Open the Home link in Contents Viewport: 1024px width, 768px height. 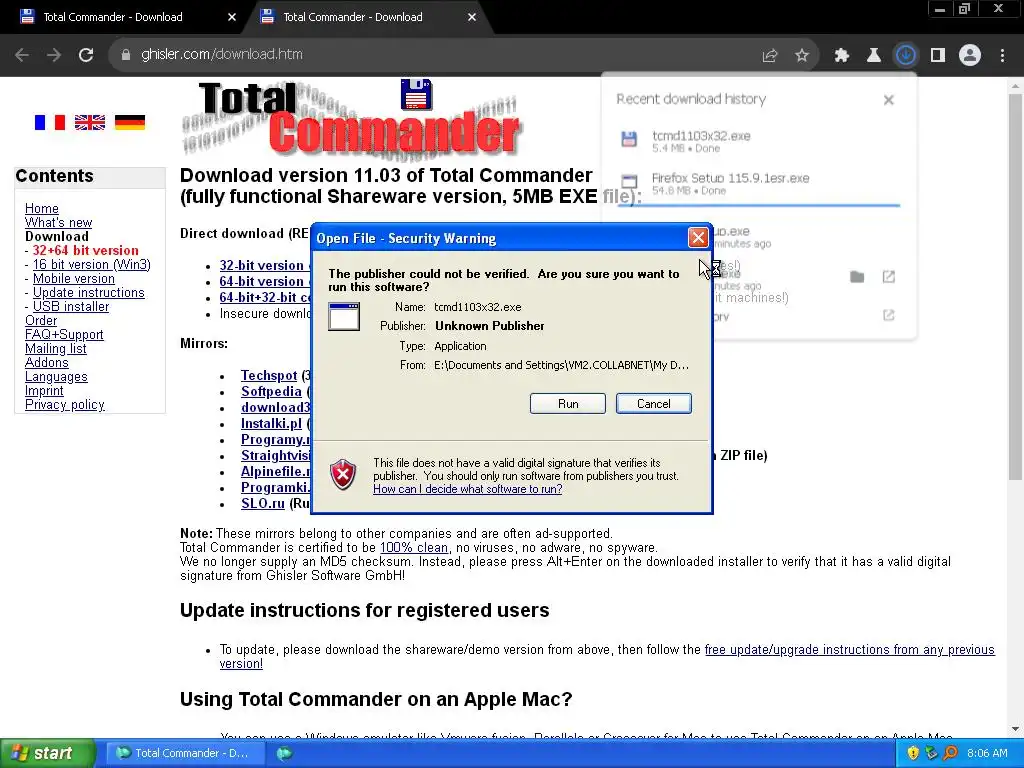point(42,208)
